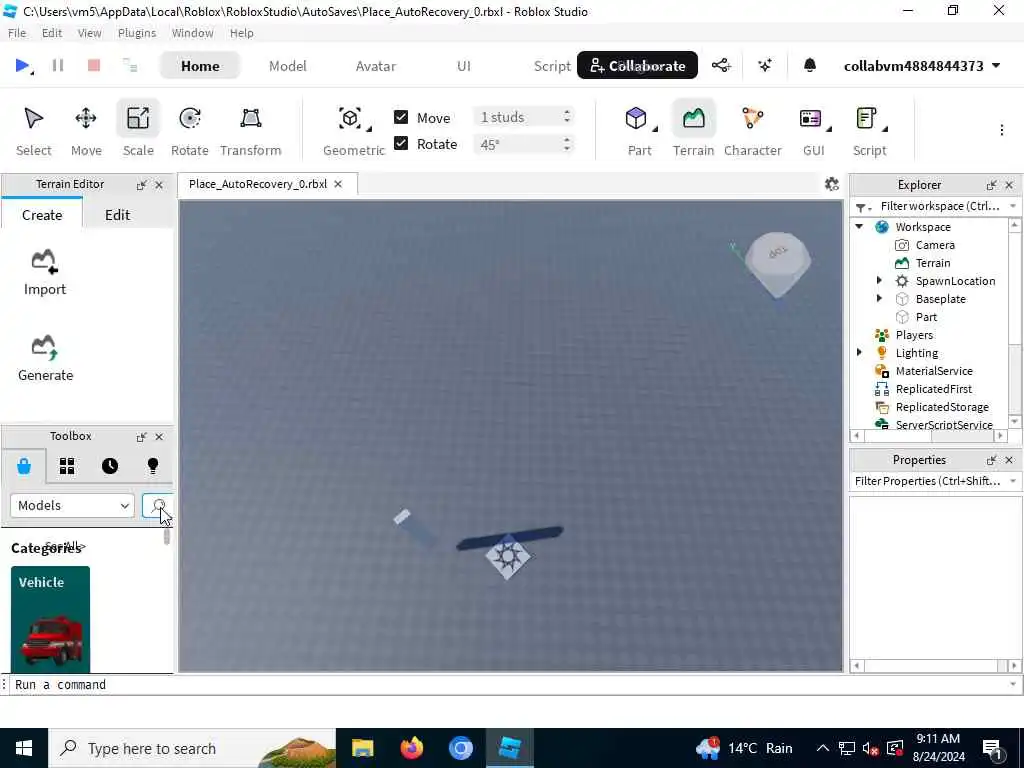Open the Geometric snapping mode tool
This screenshot has width=1024, height=768.
(x=354, y=131)
